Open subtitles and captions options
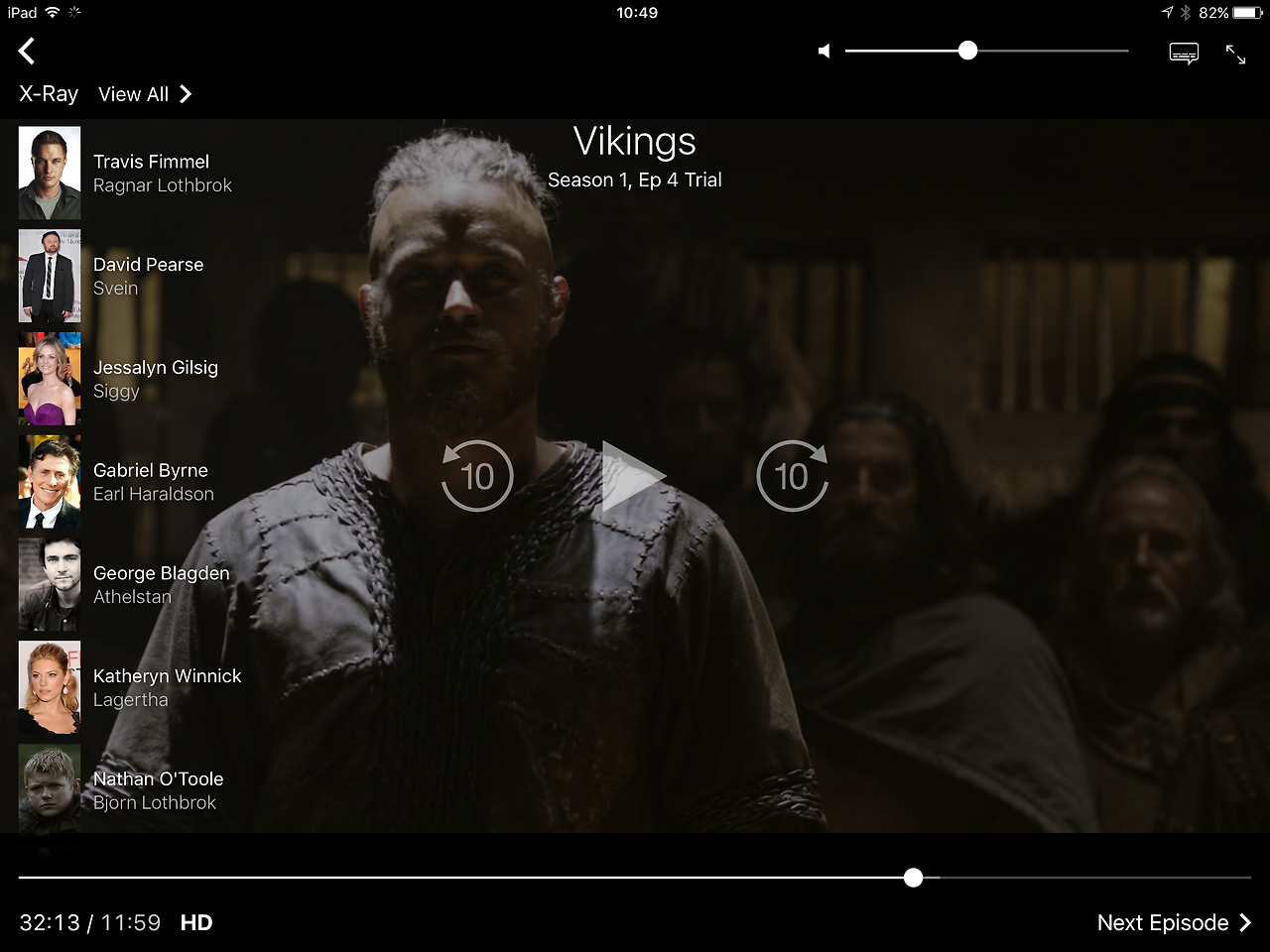The height and width of the screenshot is (952, 1270). click(x=1184, y=54)
